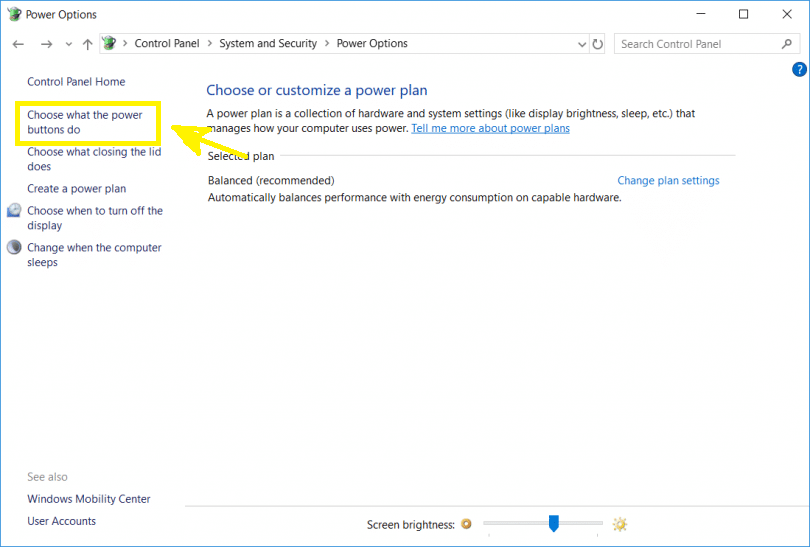Expand the address bar history dropdown

[582, 44]
